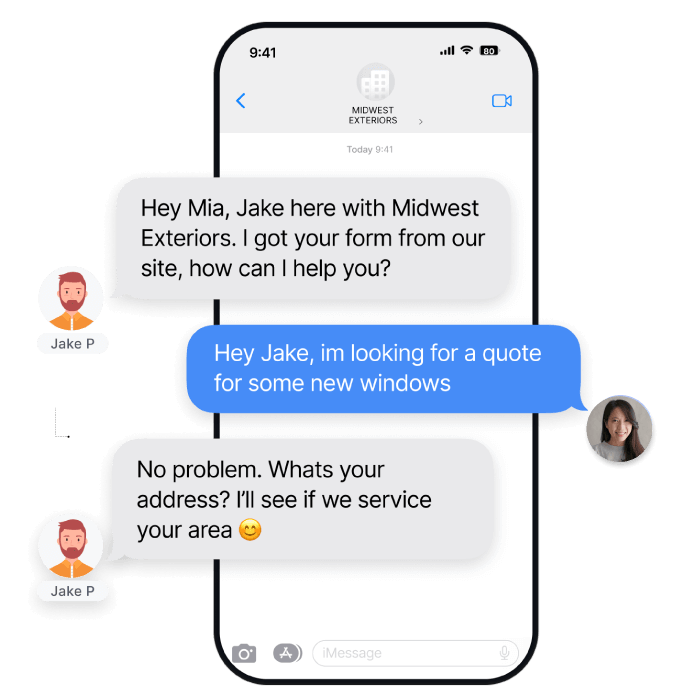This screenshot has width=680, height=700.
Task: Select the blue windows quote message
Action: pos(384,368)
